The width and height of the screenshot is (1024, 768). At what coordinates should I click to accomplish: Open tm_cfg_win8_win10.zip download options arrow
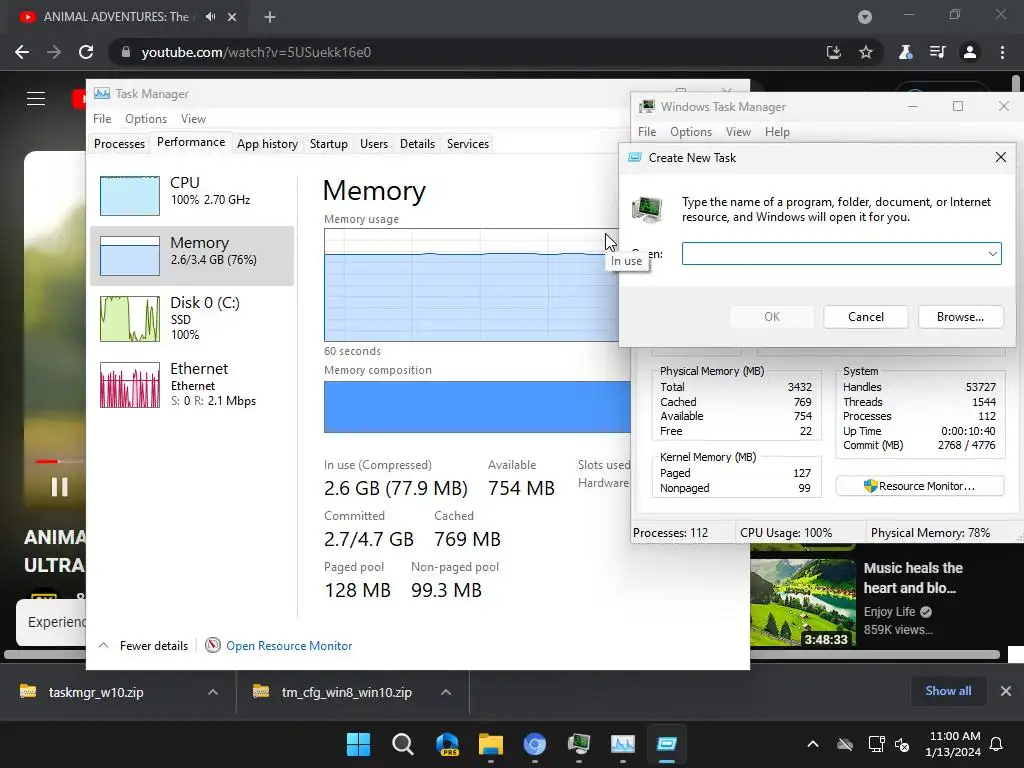(x=446, y=692)
